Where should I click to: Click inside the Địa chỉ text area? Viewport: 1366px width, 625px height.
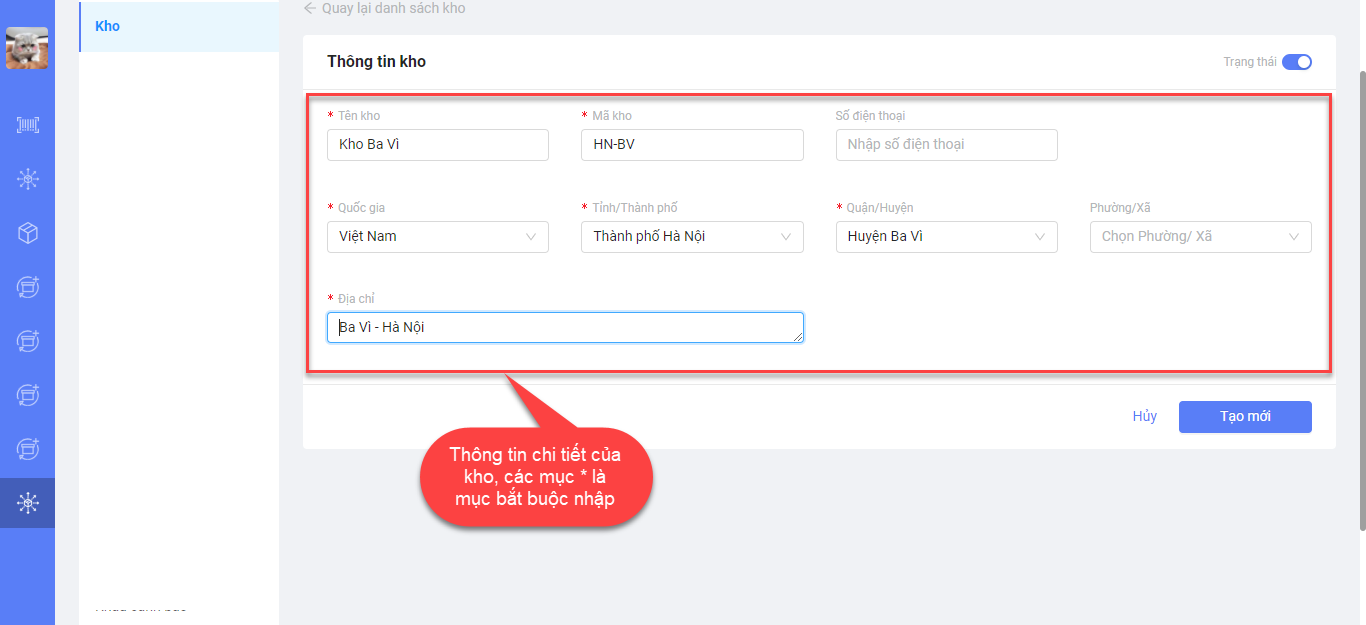click(564, 328)
